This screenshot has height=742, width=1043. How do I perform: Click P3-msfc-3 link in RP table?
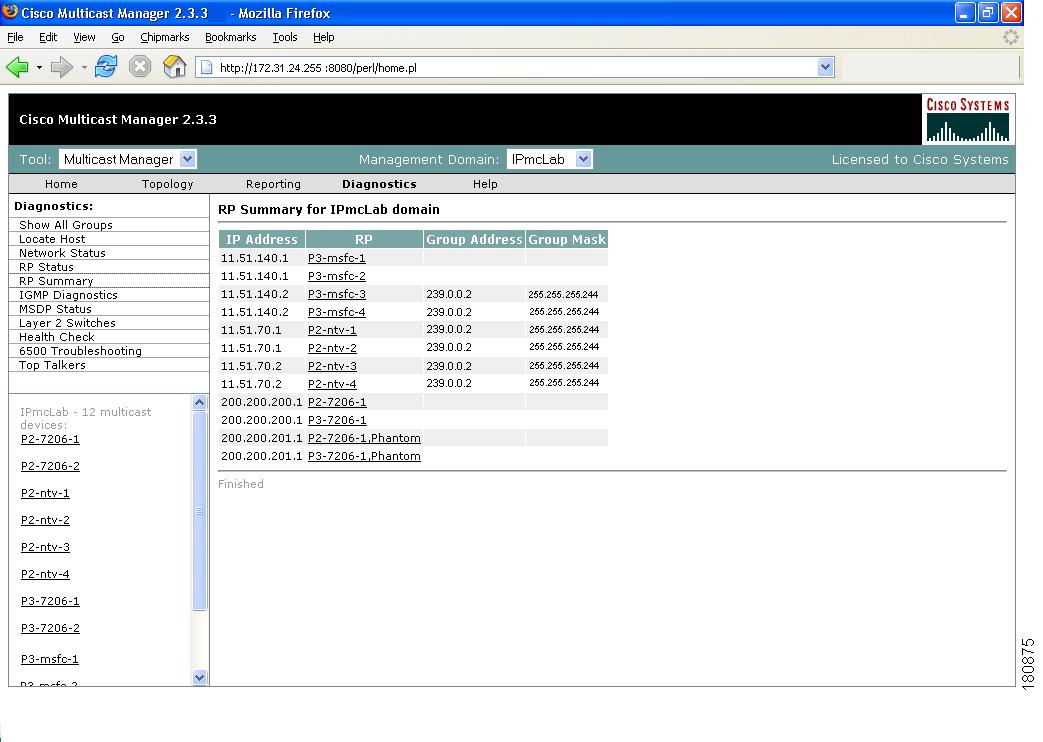coord(337,293)
